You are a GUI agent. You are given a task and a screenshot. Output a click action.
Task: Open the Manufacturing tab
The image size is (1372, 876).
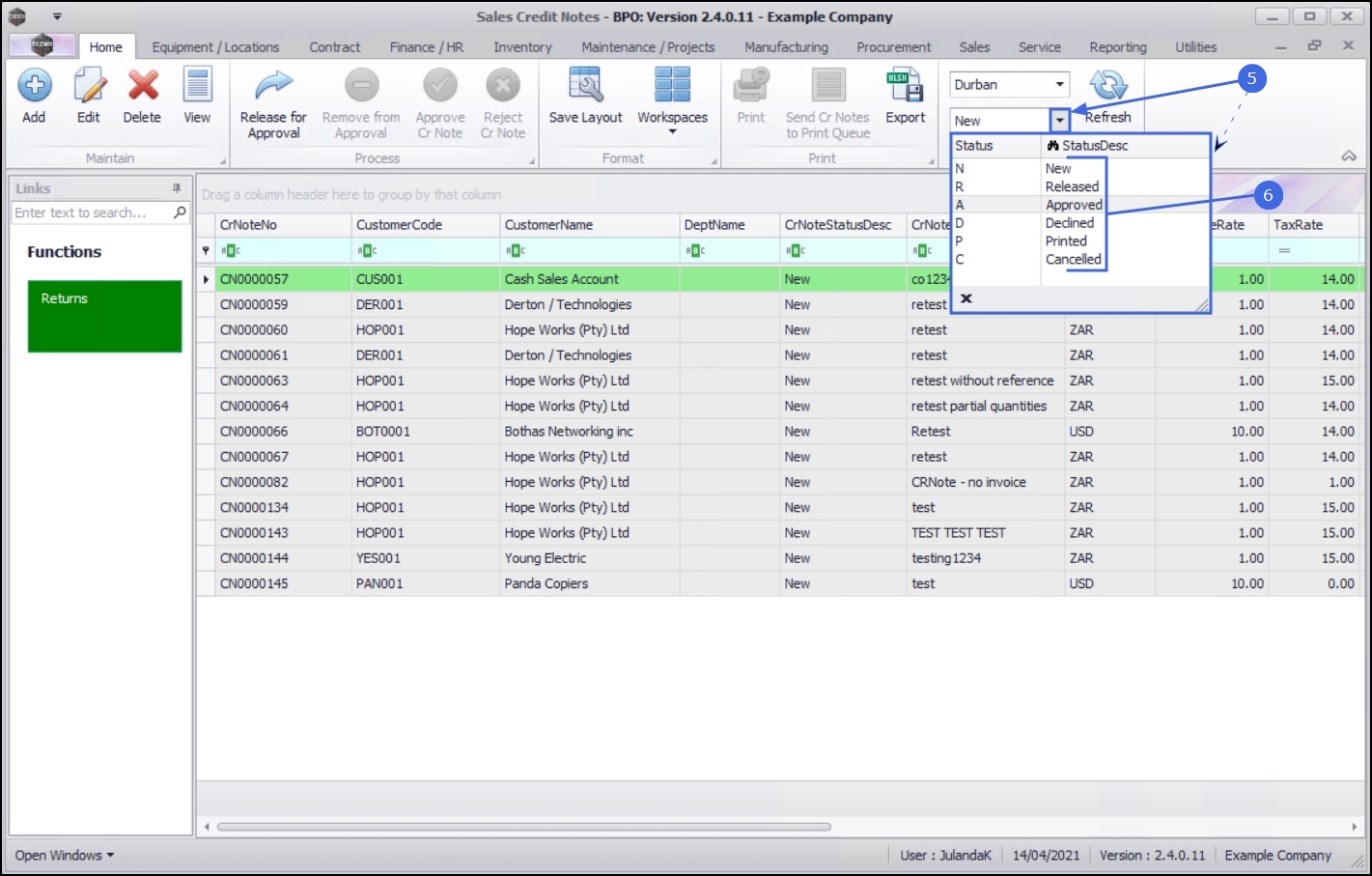pos(786,47)
